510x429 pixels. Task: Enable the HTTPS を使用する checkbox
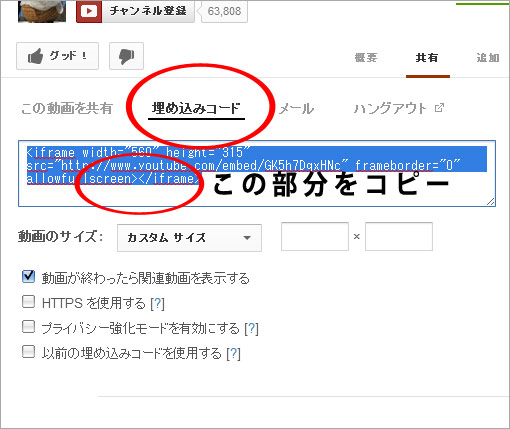click(x=28, y=301)
